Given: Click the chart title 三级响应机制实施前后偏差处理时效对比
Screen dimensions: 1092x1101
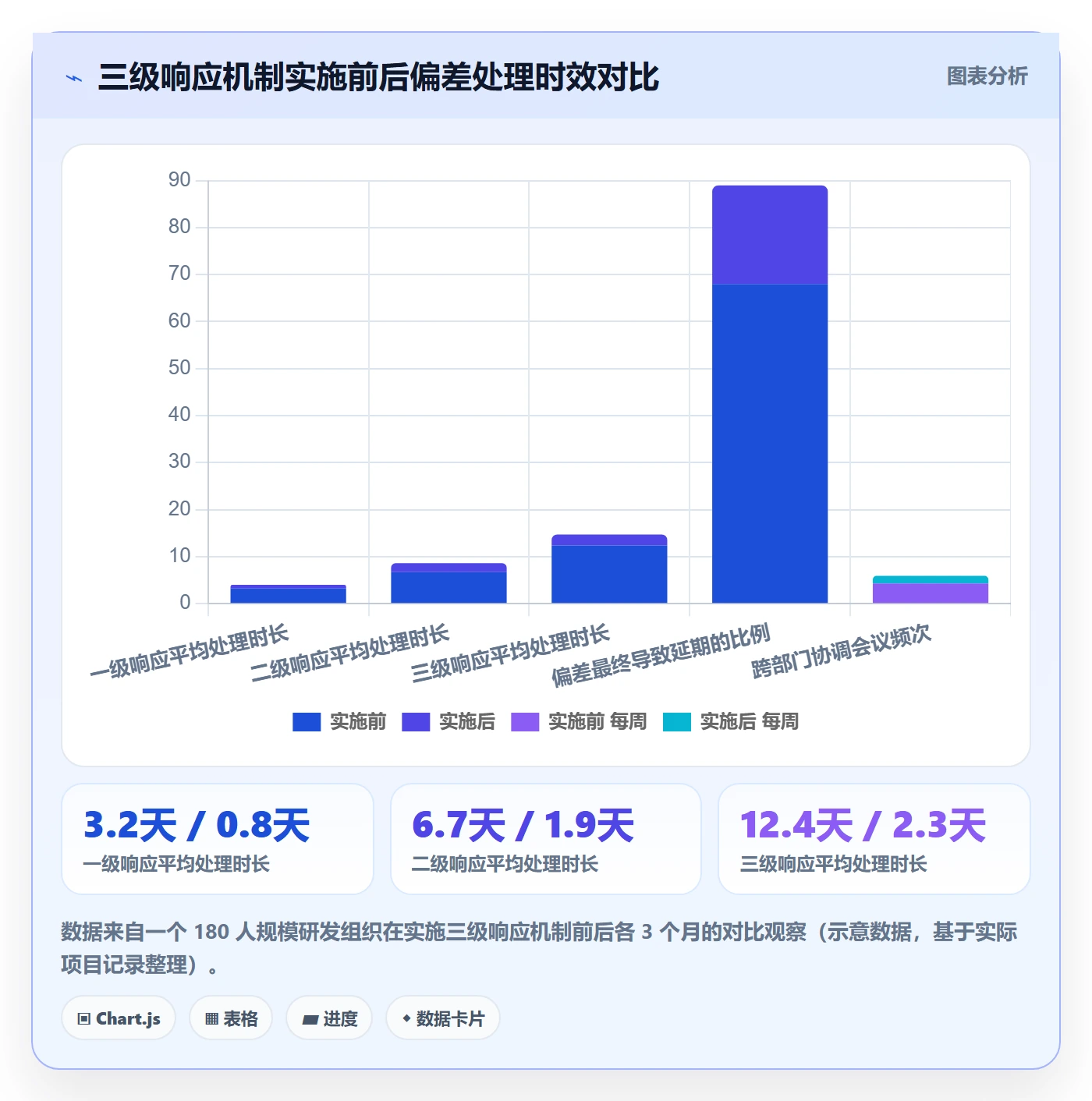Looking at the screenshot, I should coord(379,77).
